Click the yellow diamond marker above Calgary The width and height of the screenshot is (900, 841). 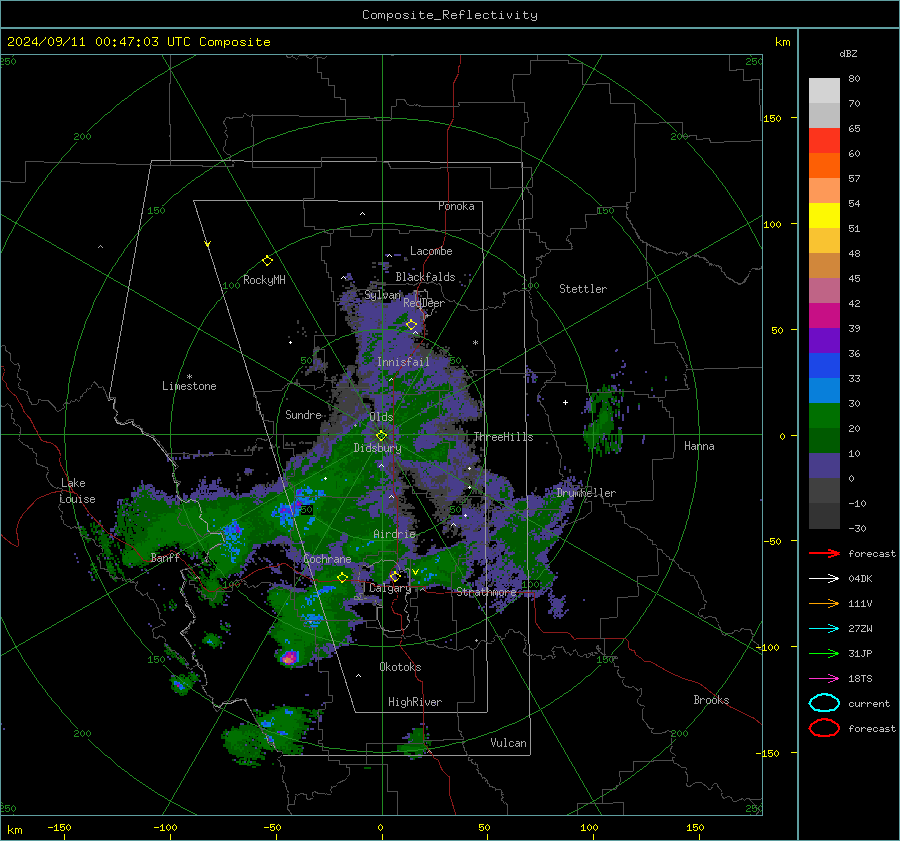coord(395,576)
